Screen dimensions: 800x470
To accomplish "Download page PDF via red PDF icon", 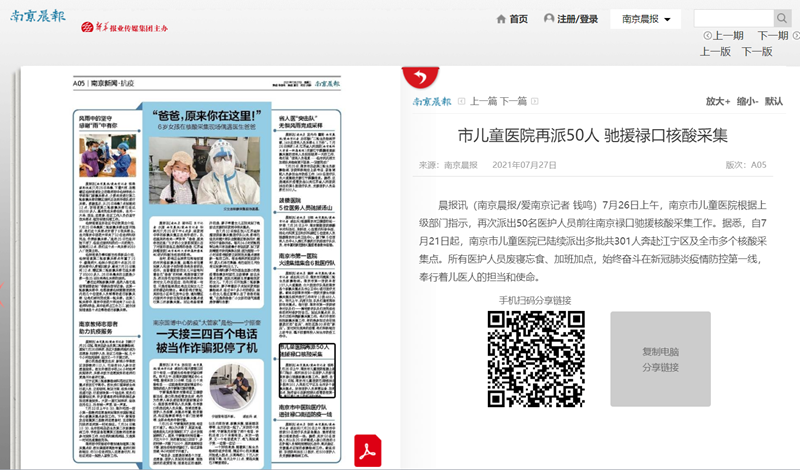I will pyautogui.click(x=368, y=451).
